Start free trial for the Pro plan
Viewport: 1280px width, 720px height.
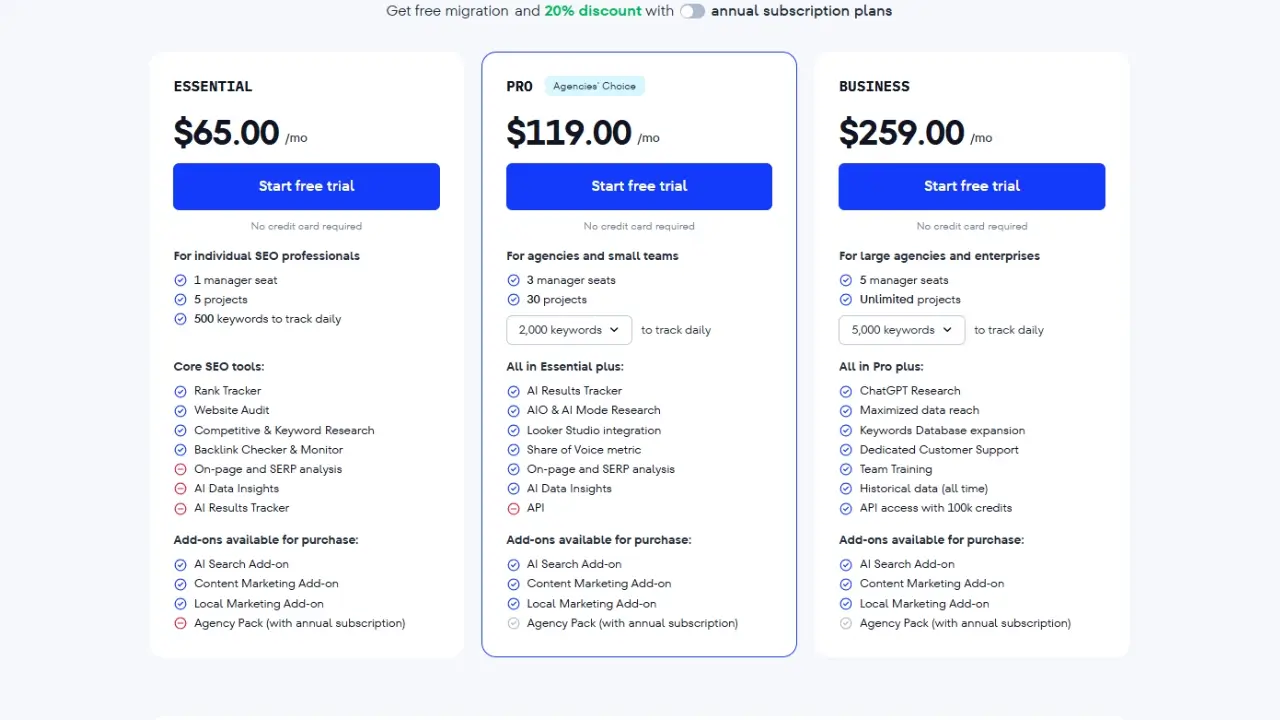click(x=639, y=186)
